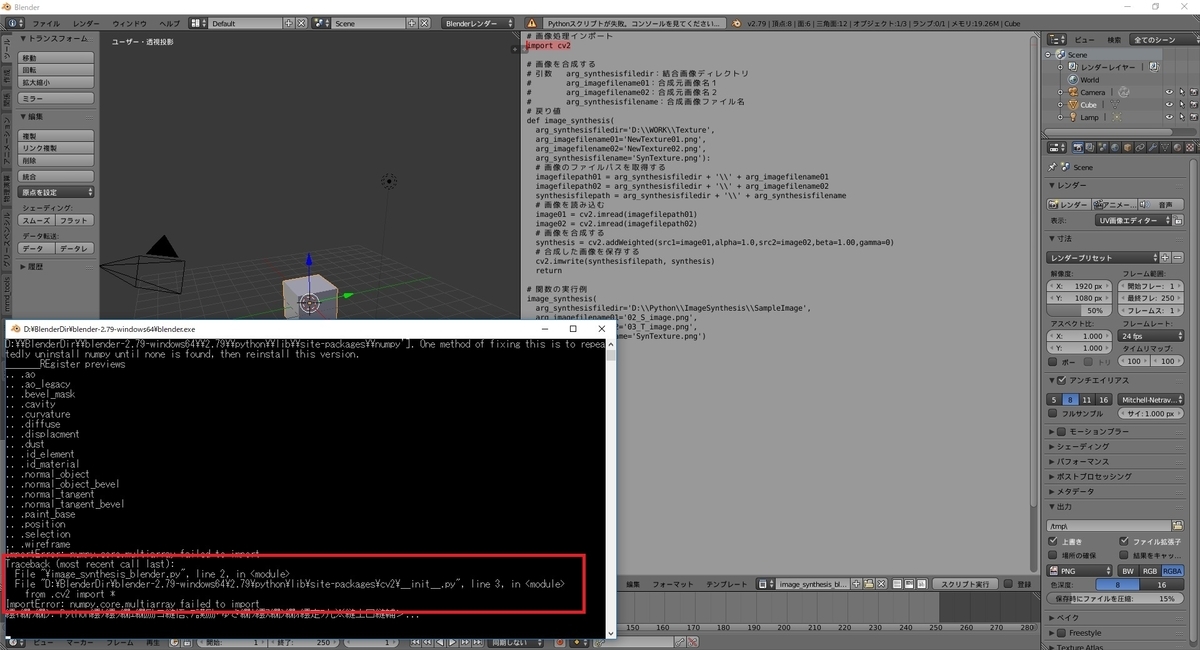Open the UV画像エディター display dropdown
The image size is (1200, 650).
(x=1135, y=220)
